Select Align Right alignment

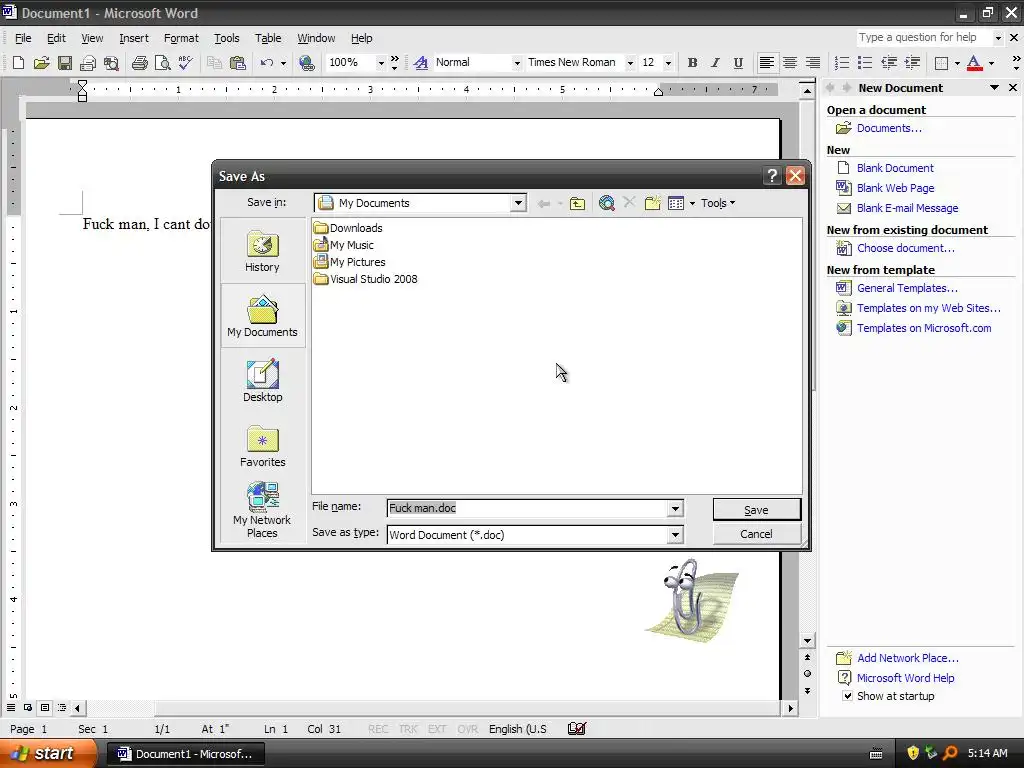point(812,63)
